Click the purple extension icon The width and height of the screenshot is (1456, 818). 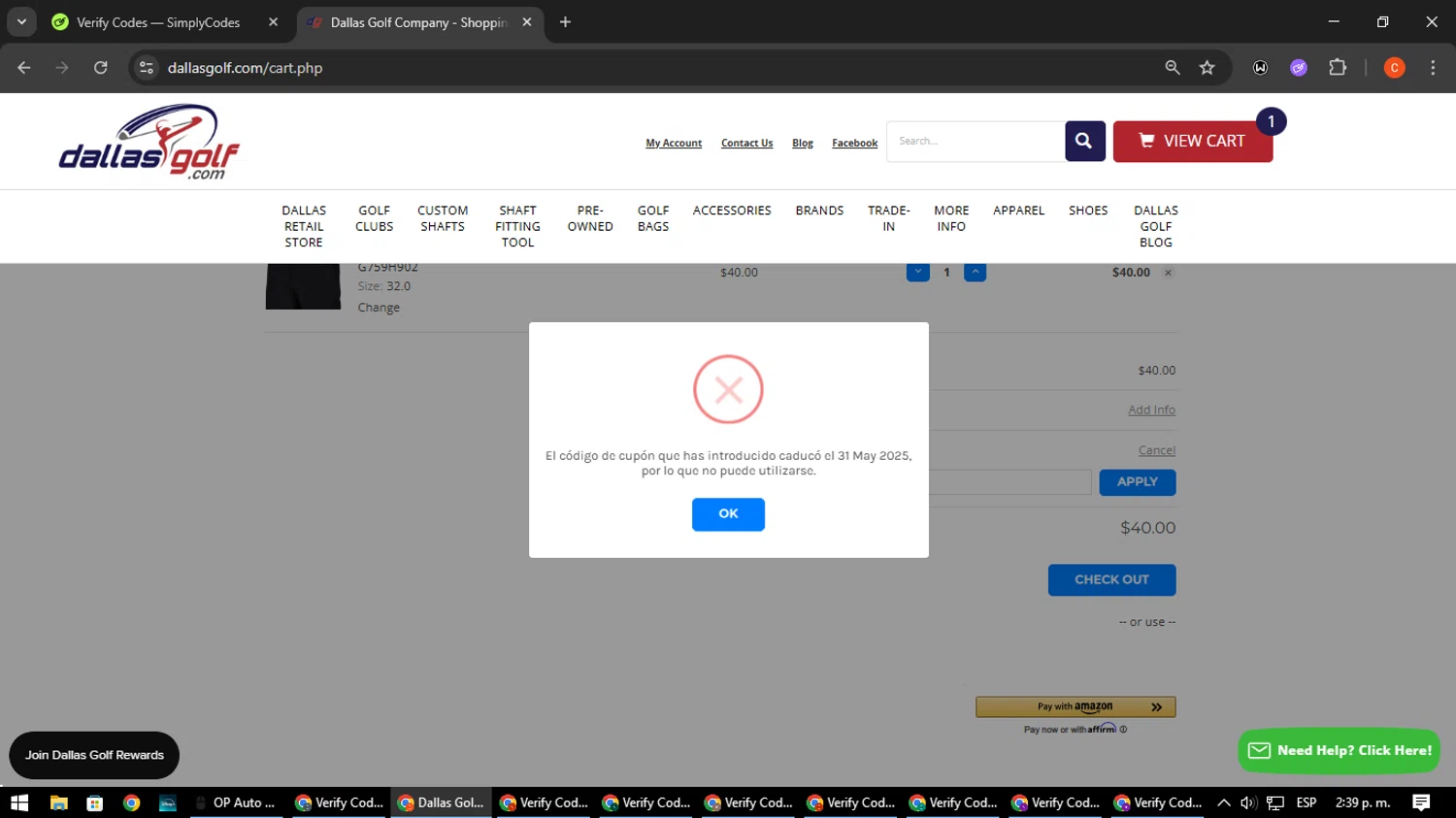(x=1299, y=68)
